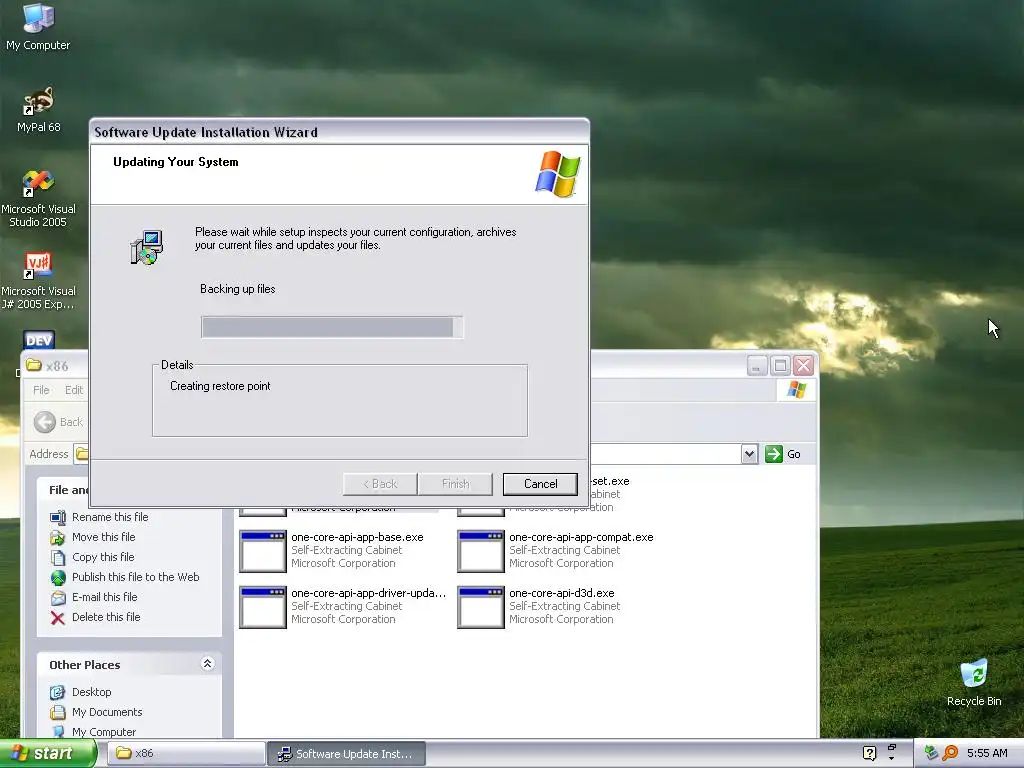The image size is (1024, 768).
Task: Click the Windows logo in wizard header
Action: tap(558, 174)
